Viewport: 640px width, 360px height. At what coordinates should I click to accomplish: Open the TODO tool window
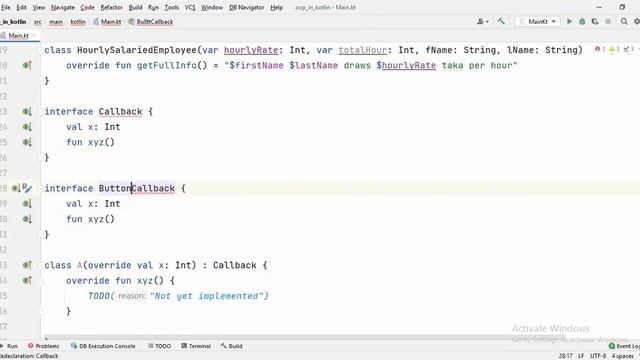click(x=160, y=346)
